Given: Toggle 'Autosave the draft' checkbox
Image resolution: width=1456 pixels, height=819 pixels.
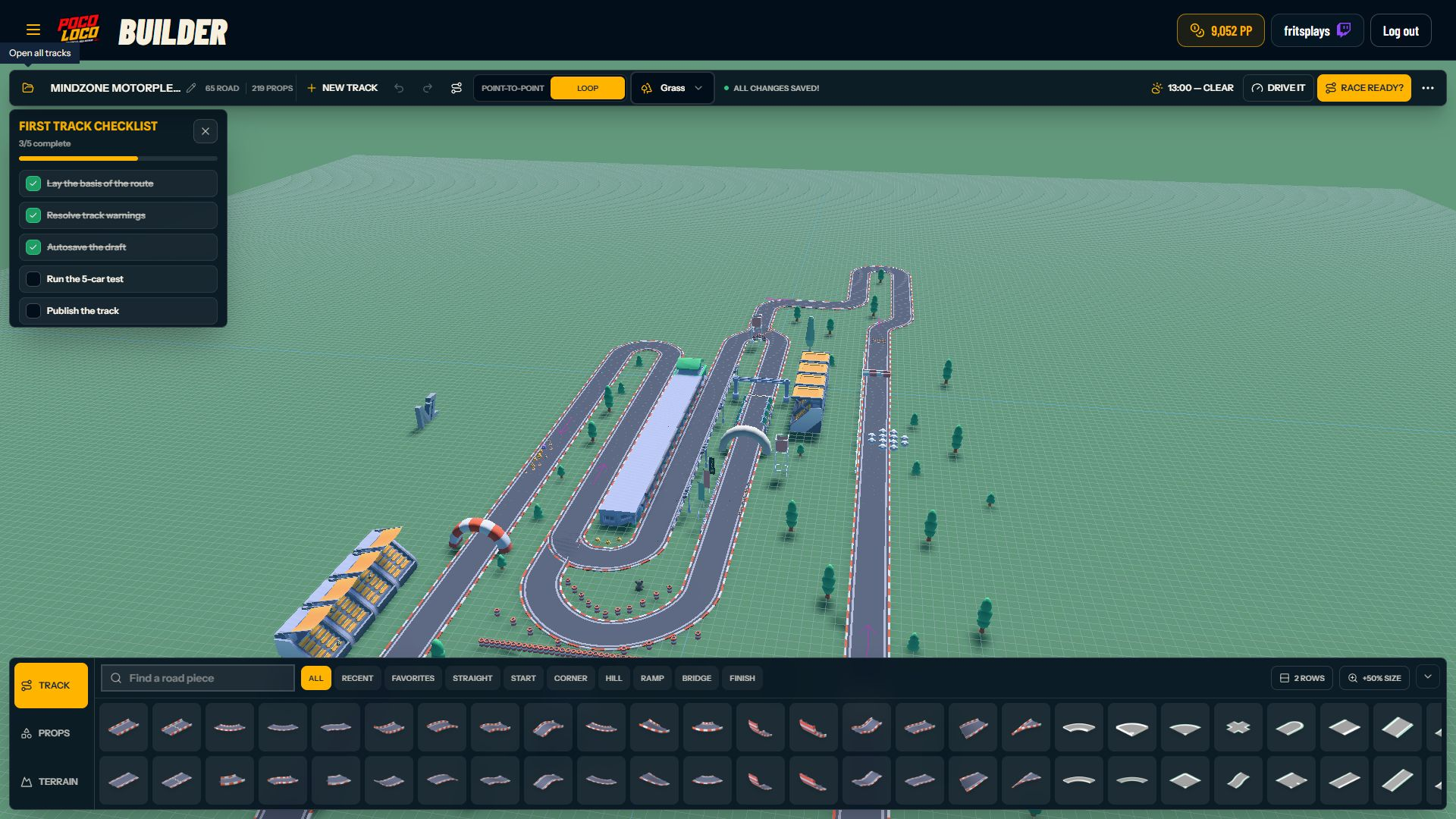Looking at the screenshot, I should [x=33, y=247].
